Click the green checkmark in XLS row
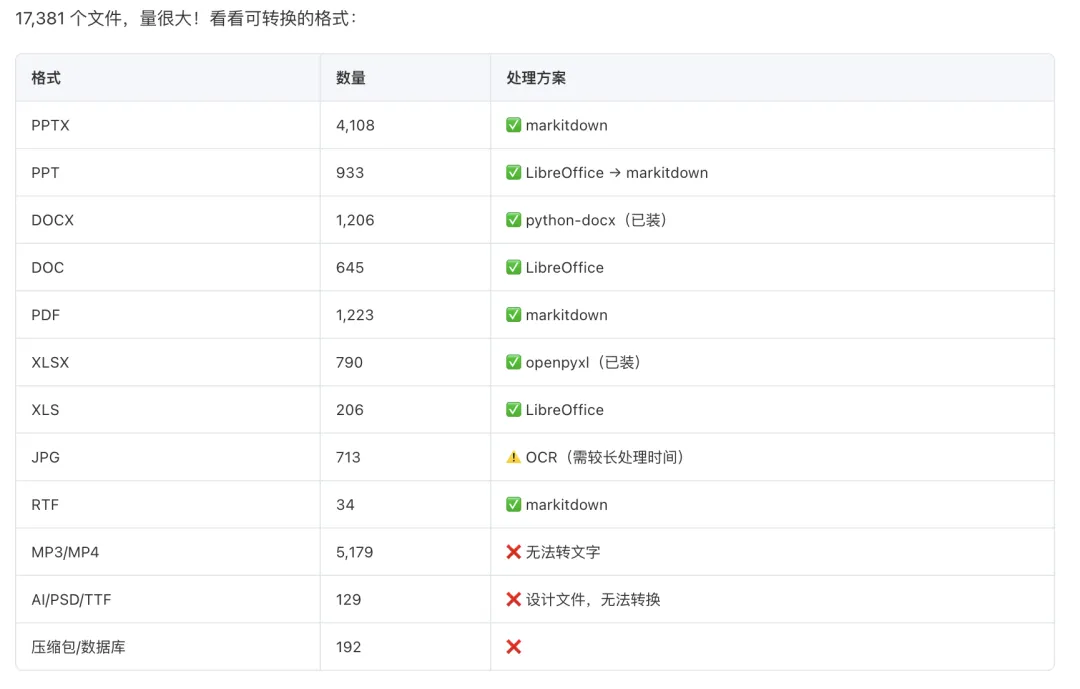The height and width of the screenshot is (689, 1080). coord(513,409)
